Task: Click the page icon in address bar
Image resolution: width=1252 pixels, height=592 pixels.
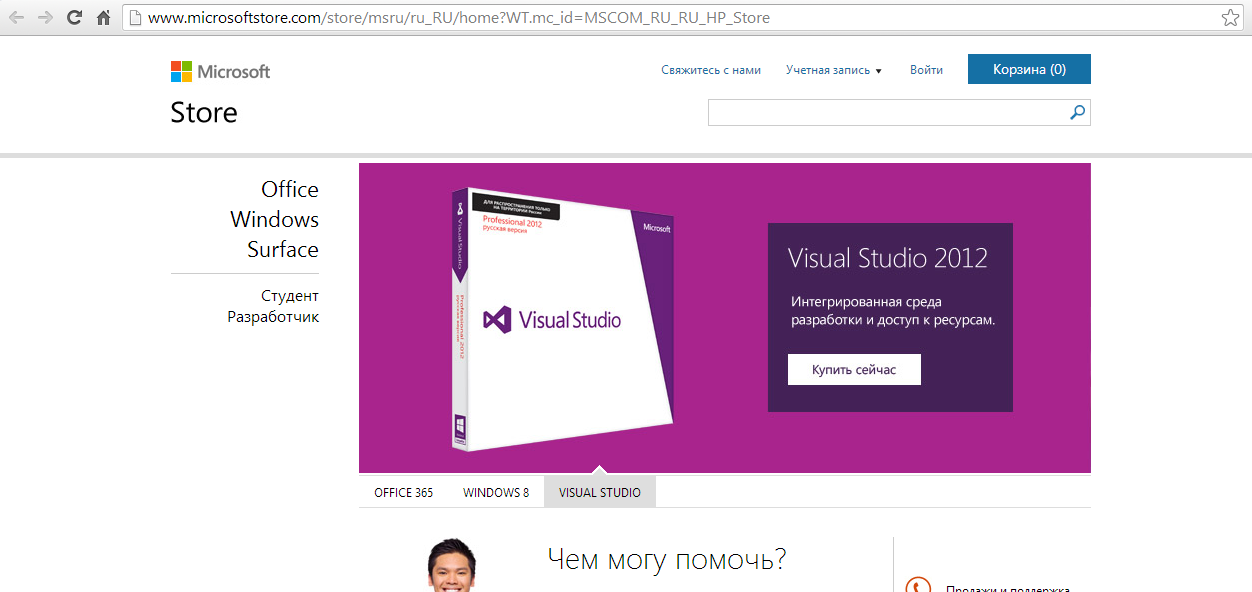Action: click(x=135, y=18)
